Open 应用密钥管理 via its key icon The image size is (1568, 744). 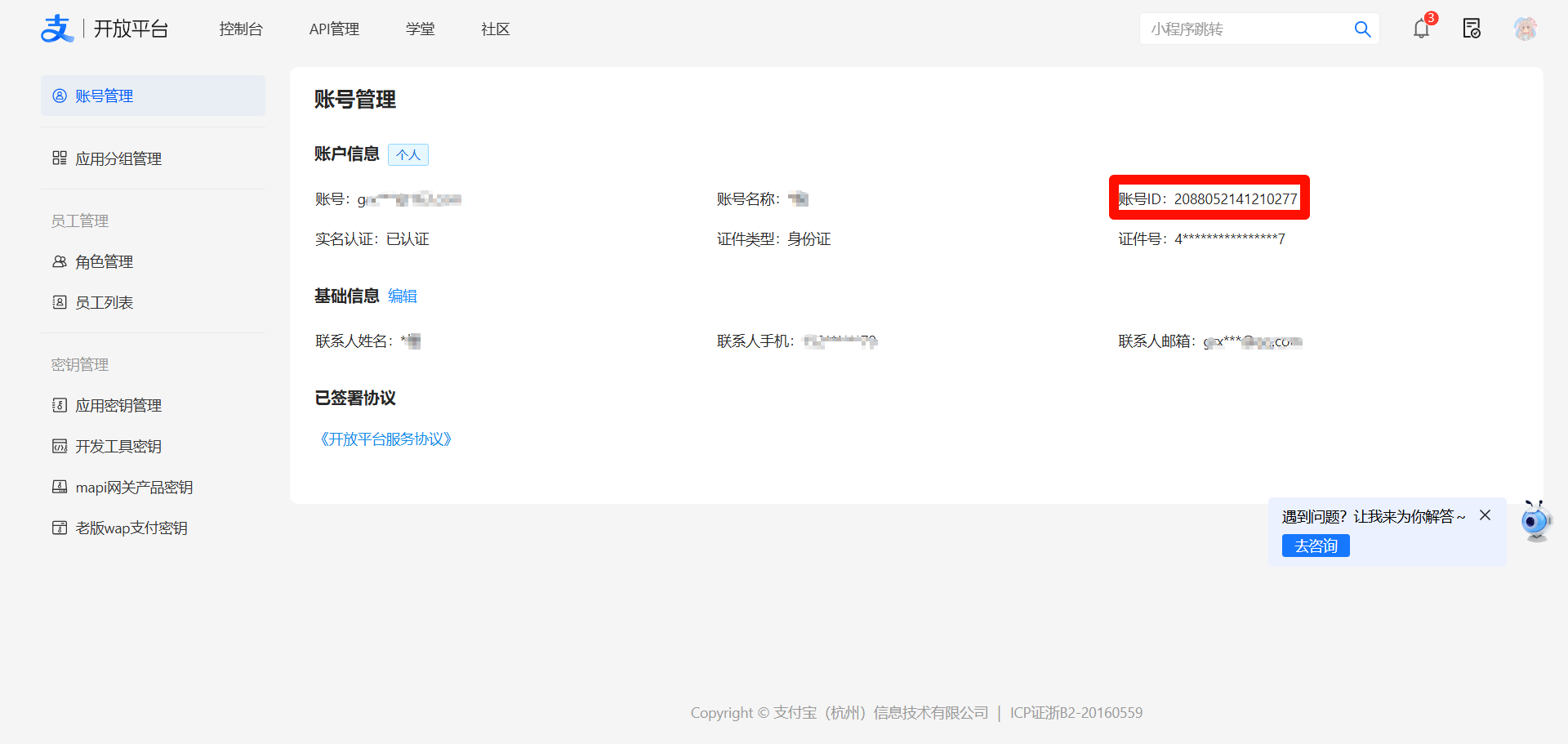[x=60, y=405]
